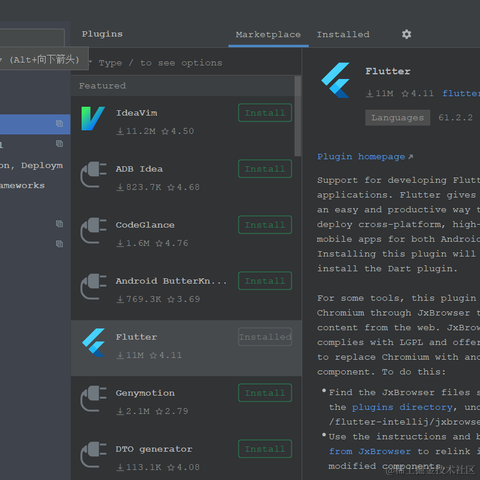Select the 'on, Deploym' sidebar item
480x480 pixels.
[x=31, y=165]
